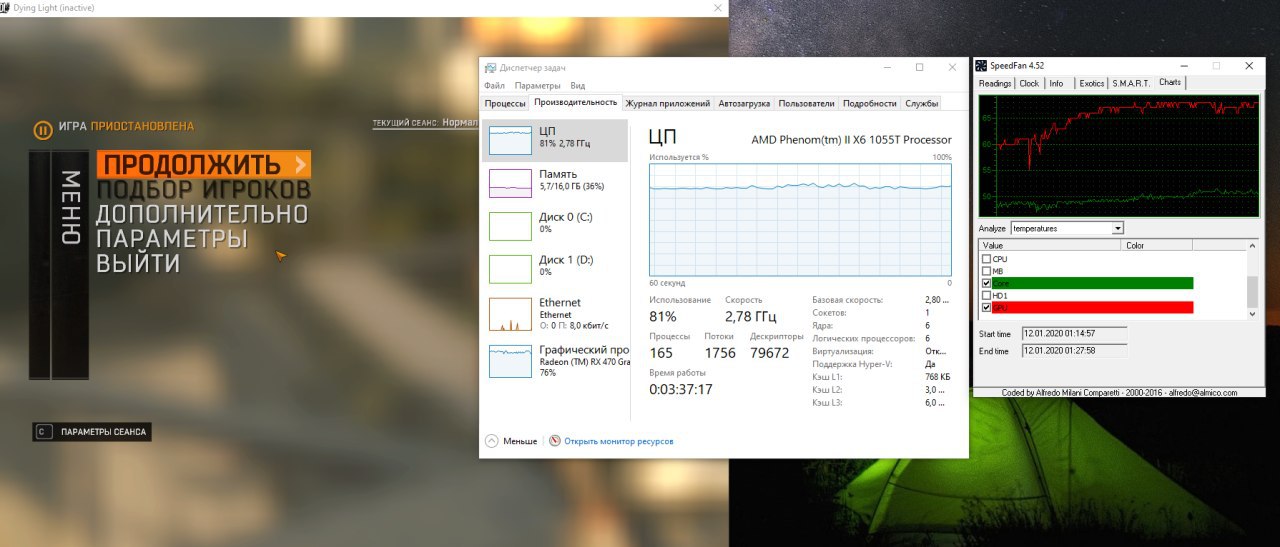The height and width of the screenshot is (547, 1280).
Task: Click ДОПОЛНИТЕЛЬНО in the game menu
Action: pyautogui.click(x=202, y=214)
